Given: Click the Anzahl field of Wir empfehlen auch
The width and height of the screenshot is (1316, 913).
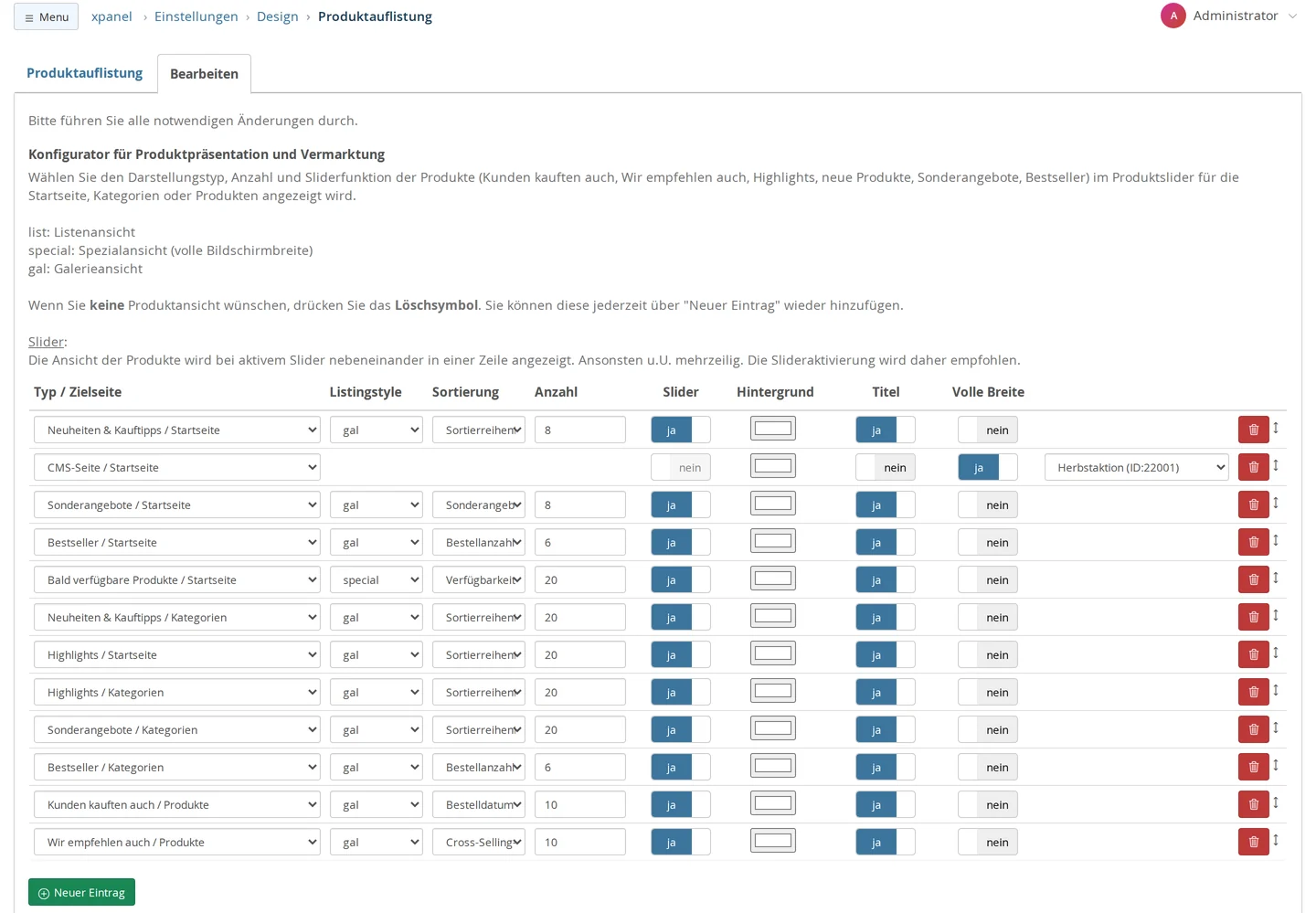Looking at the screenshot, I should 580,842.
